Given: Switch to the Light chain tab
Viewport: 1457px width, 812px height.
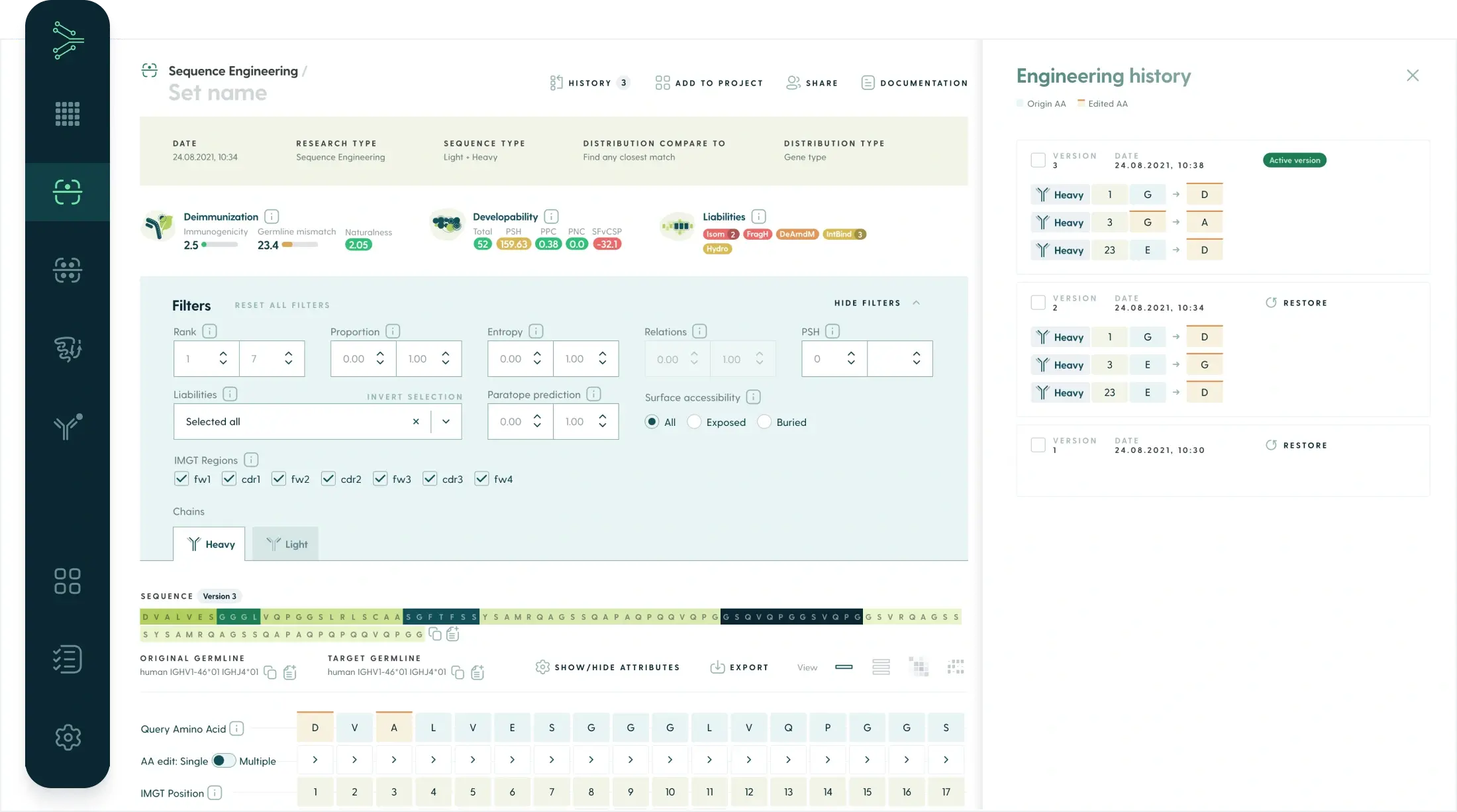Looking at the screenshot, I should (285, 544).
